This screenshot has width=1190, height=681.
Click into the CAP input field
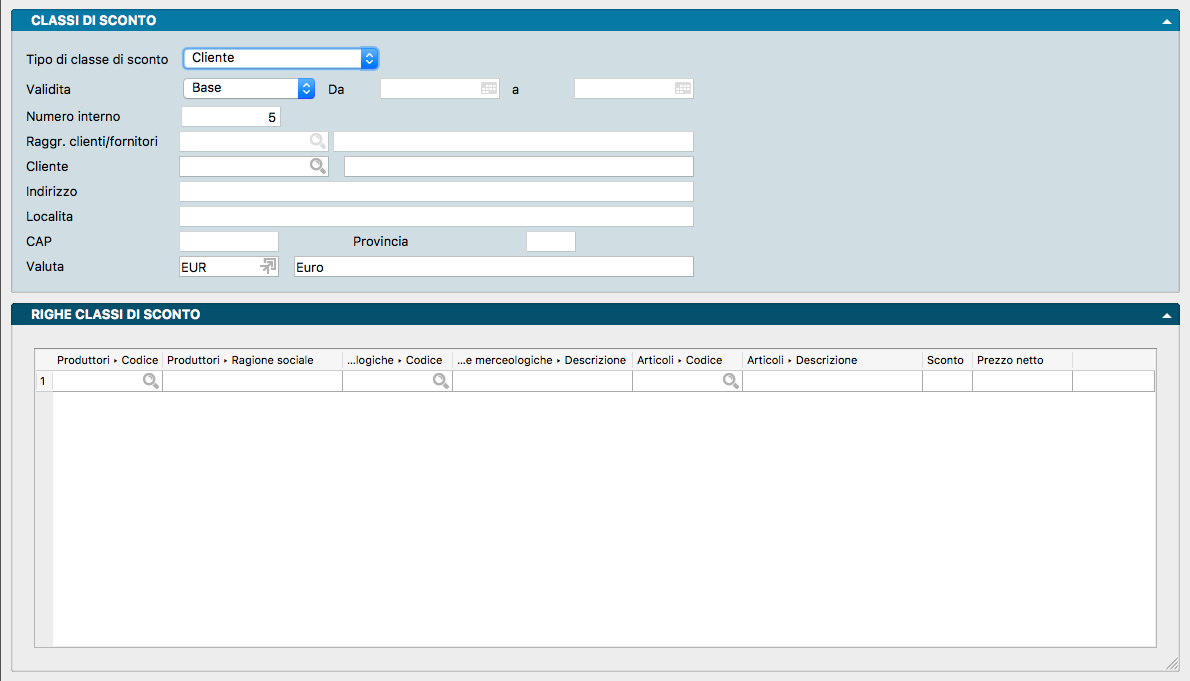coord(228,241)
